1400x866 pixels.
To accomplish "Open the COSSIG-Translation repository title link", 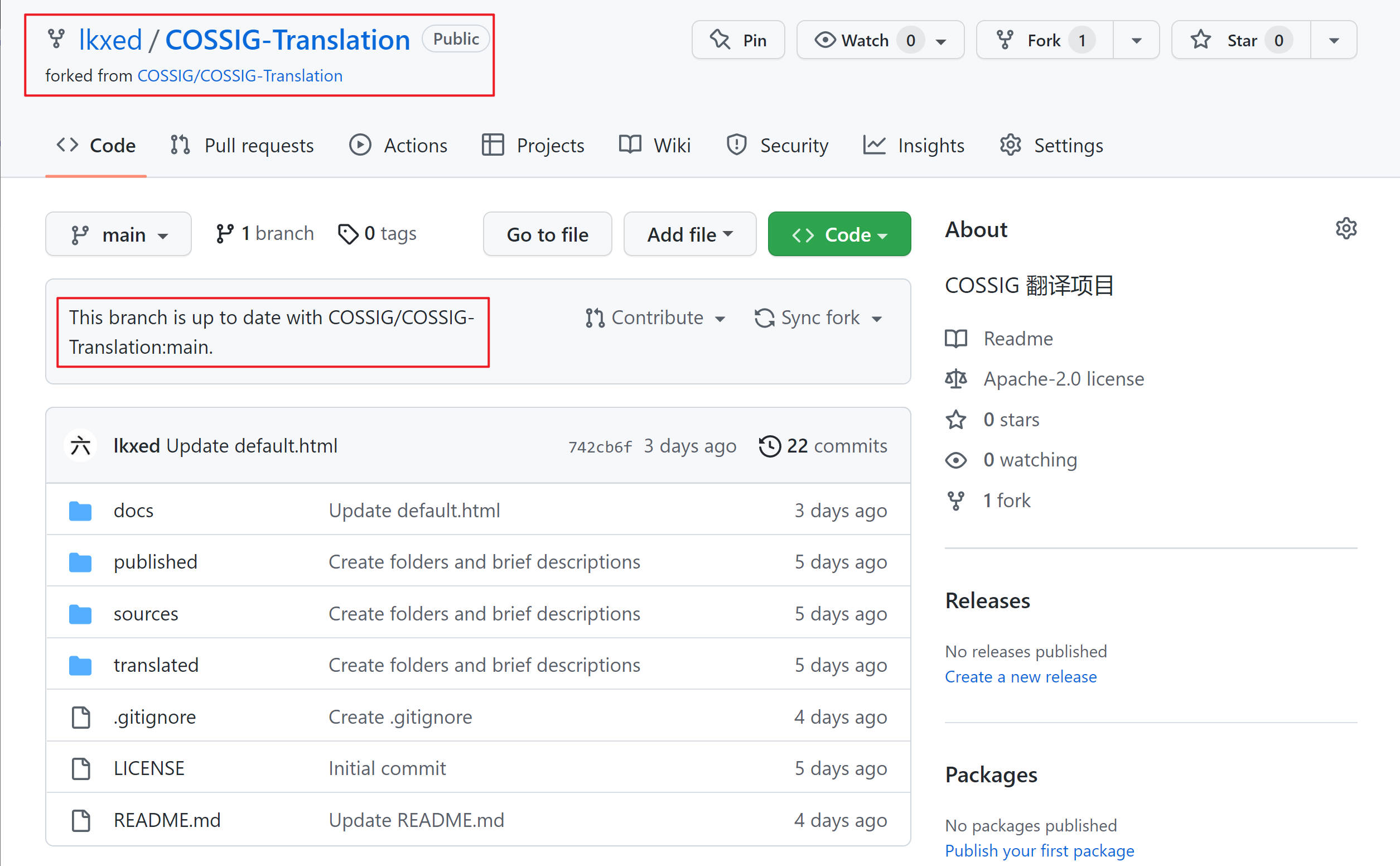I will pos(287,40).
